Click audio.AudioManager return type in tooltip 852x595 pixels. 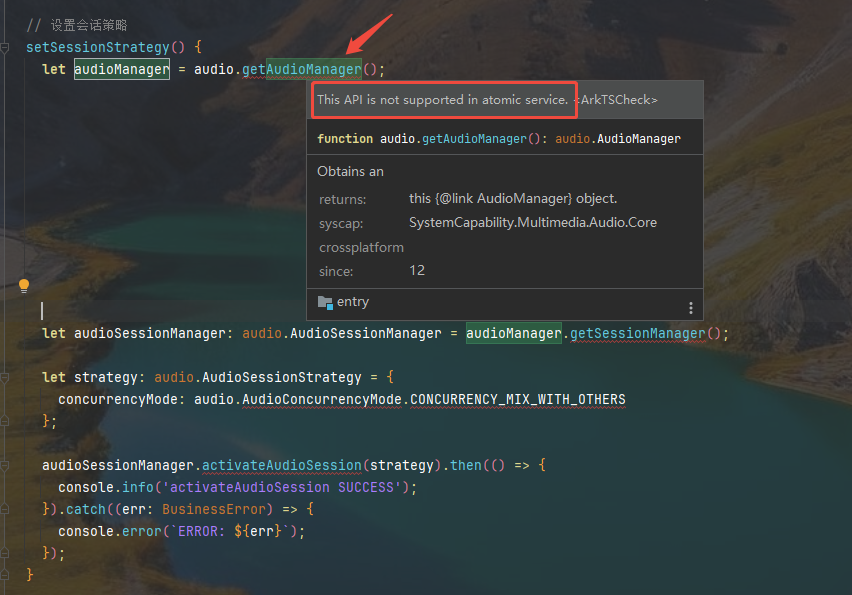[x=618, y=139]
